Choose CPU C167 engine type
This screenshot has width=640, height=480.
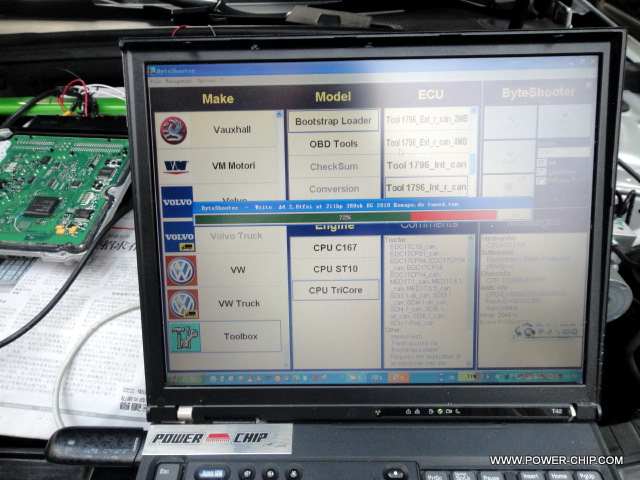pyautogui.click(x=335, y=248)
